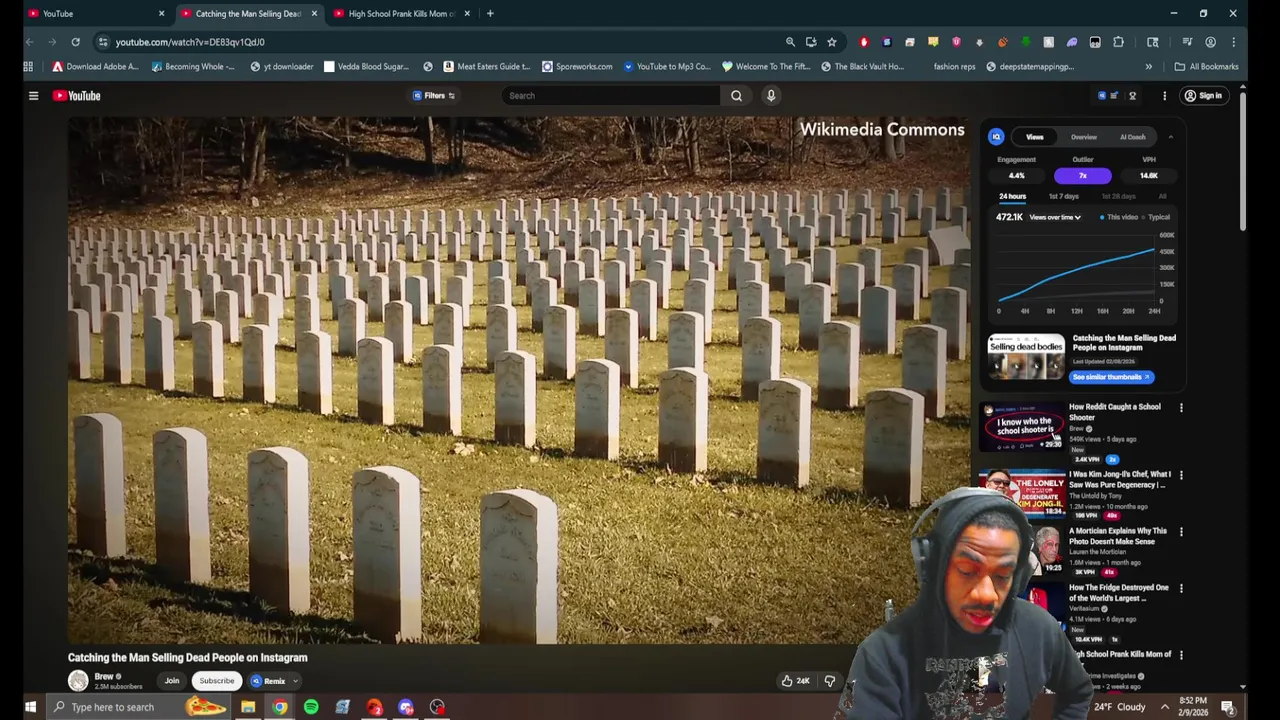1280x720 pixels.
Task: Click Windows Start button
Action: 30,707
